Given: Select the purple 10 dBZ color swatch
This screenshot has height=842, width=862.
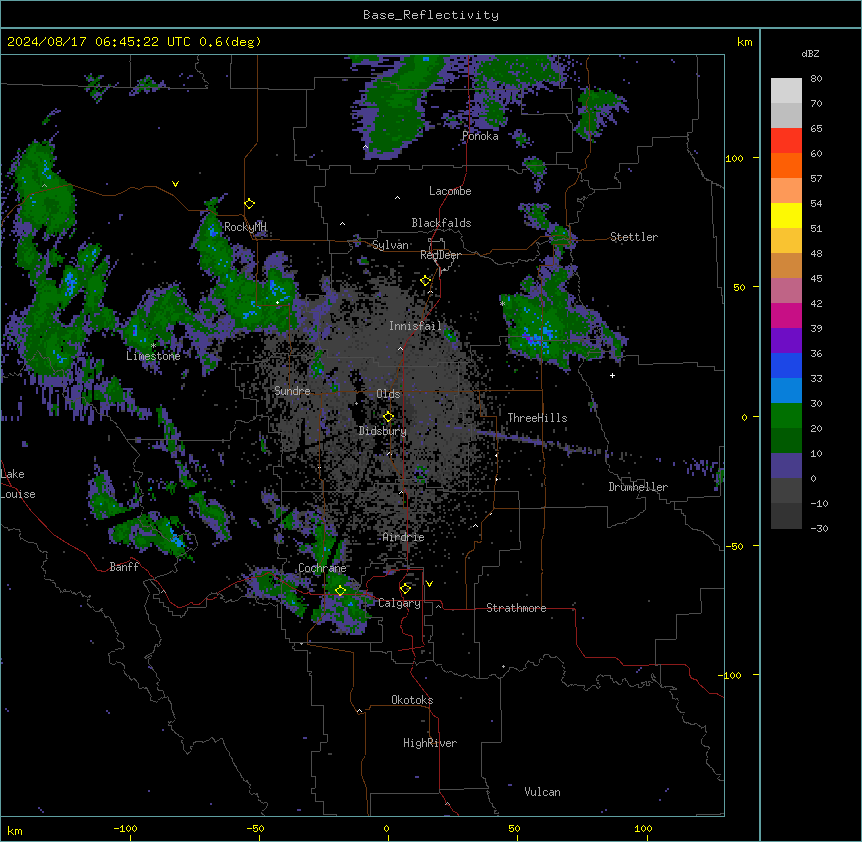Looking at the screenshot, I should (786, 466).
